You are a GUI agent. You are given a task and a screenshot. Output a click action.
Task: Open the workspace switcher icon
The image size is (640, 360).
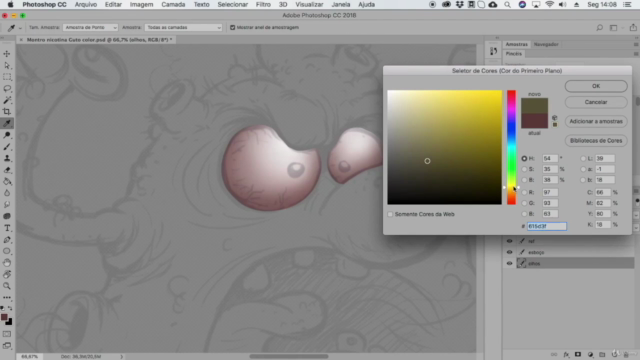coord(613,27)
